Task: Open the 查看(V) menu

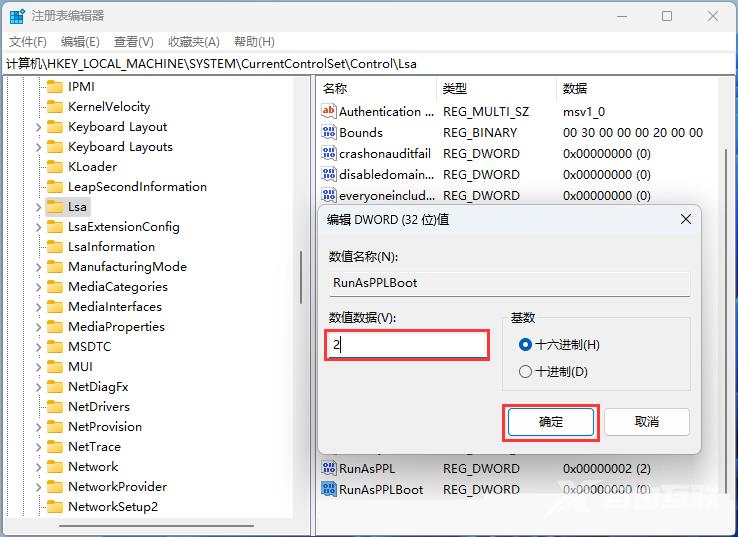Action: pyautogui.click(x=134, y=42)
